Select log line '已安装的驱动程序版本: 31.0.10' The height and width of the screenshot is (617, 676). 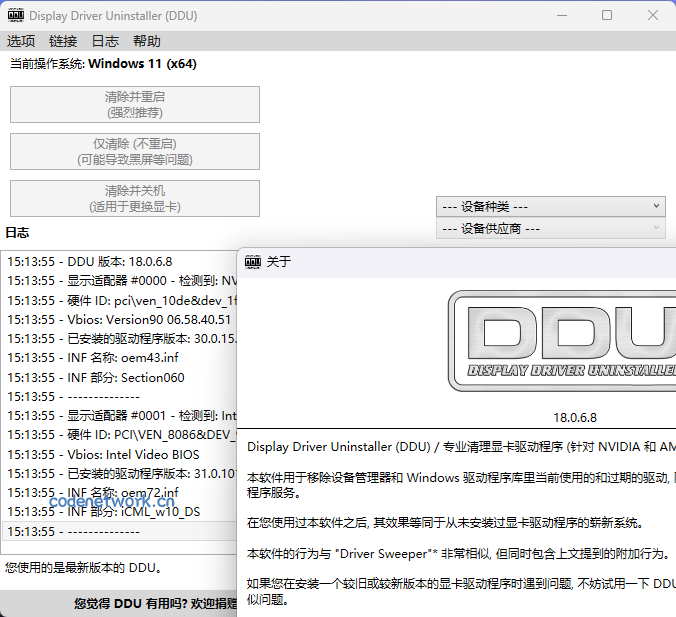(119, 474)
